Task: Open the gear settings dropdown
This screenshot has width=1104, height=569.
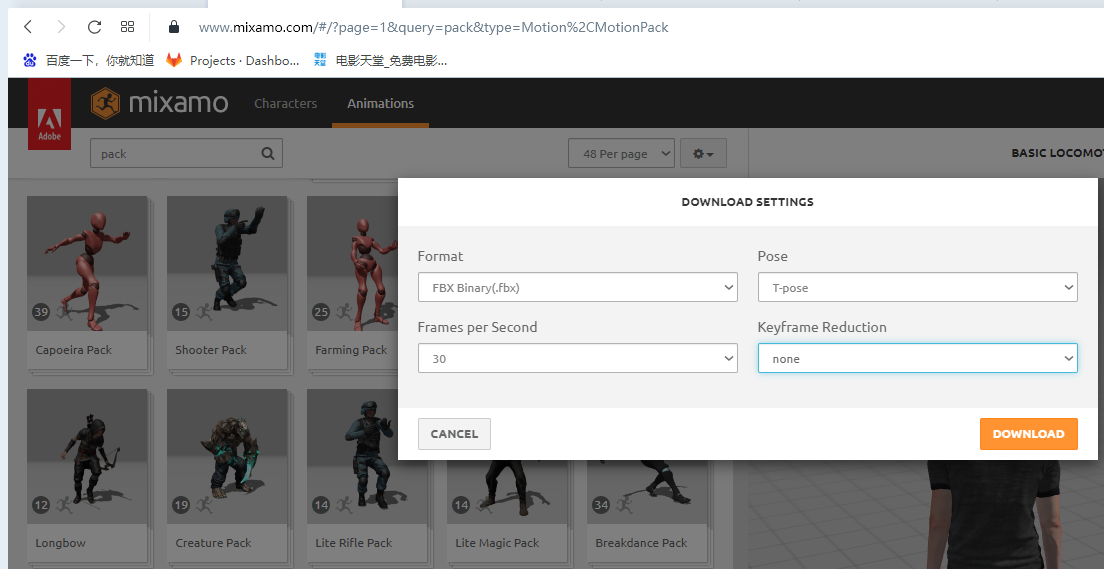Action: click(x=703, y=154)
